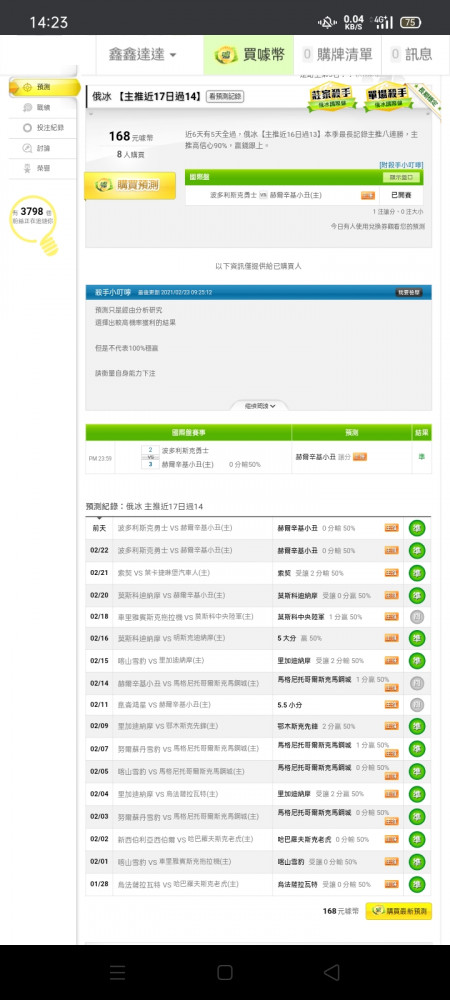Image resolution: width=450 pixels, height=1000 pixels.
Task: Click the 投注紀錄 sidebar icon
Action: coord(27,128)
